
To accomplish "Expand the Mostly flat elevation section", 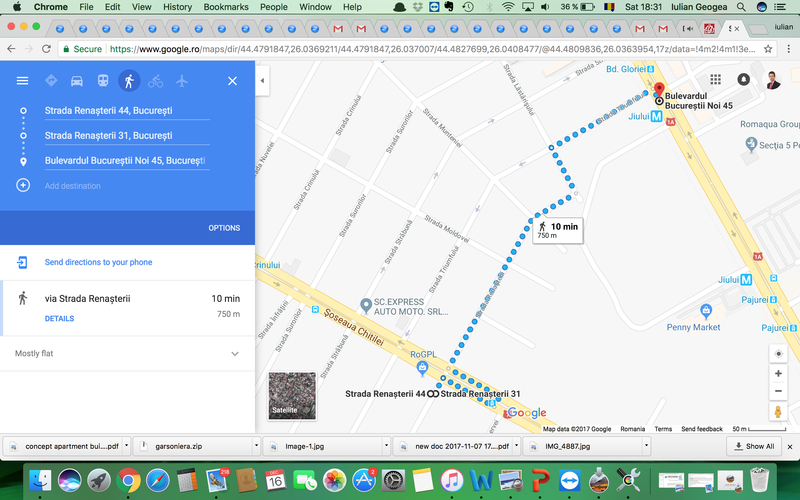I will 235,353.
